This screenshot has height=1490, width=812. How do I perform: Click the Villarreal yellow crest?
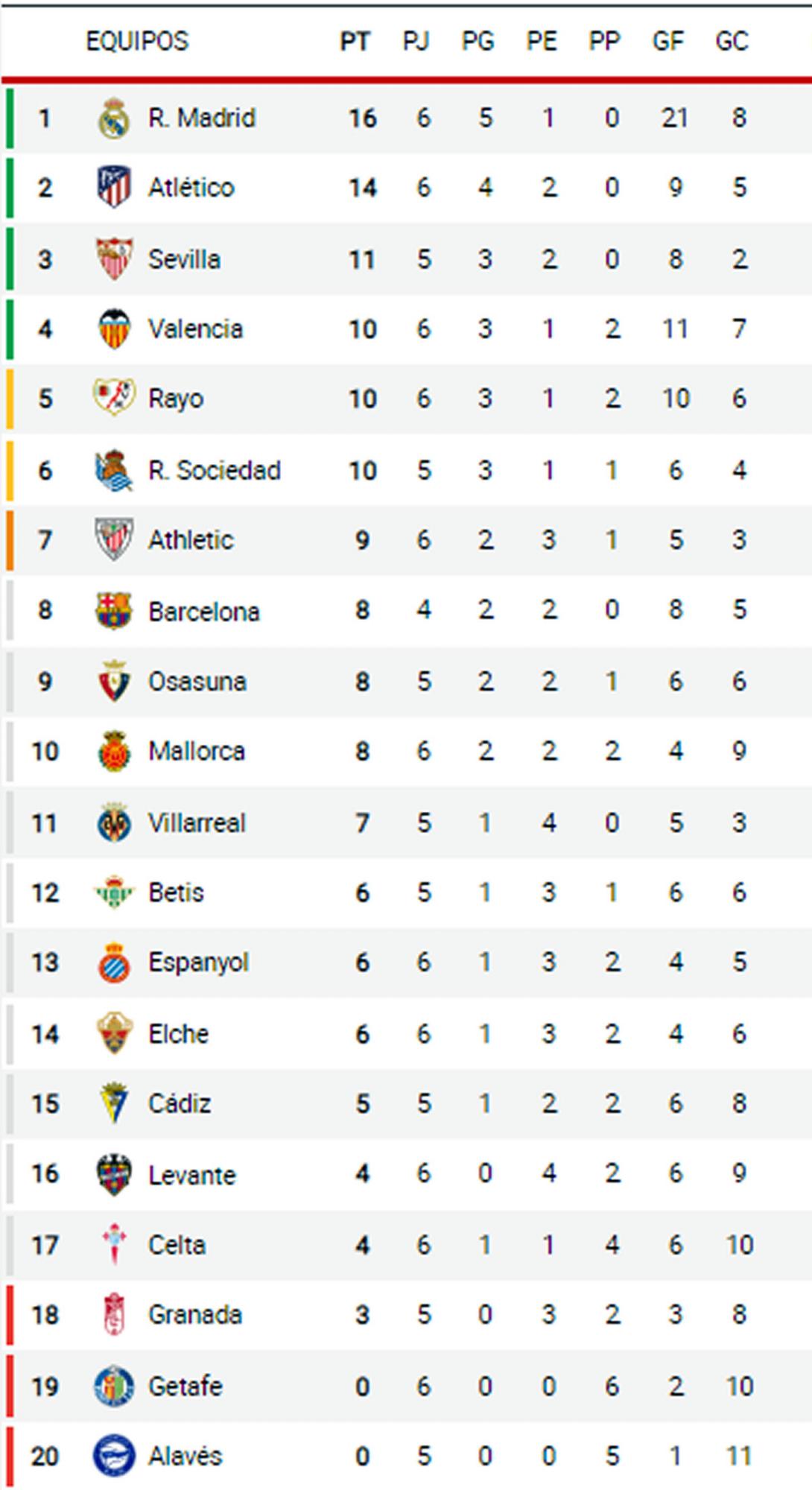coord(114,823)
